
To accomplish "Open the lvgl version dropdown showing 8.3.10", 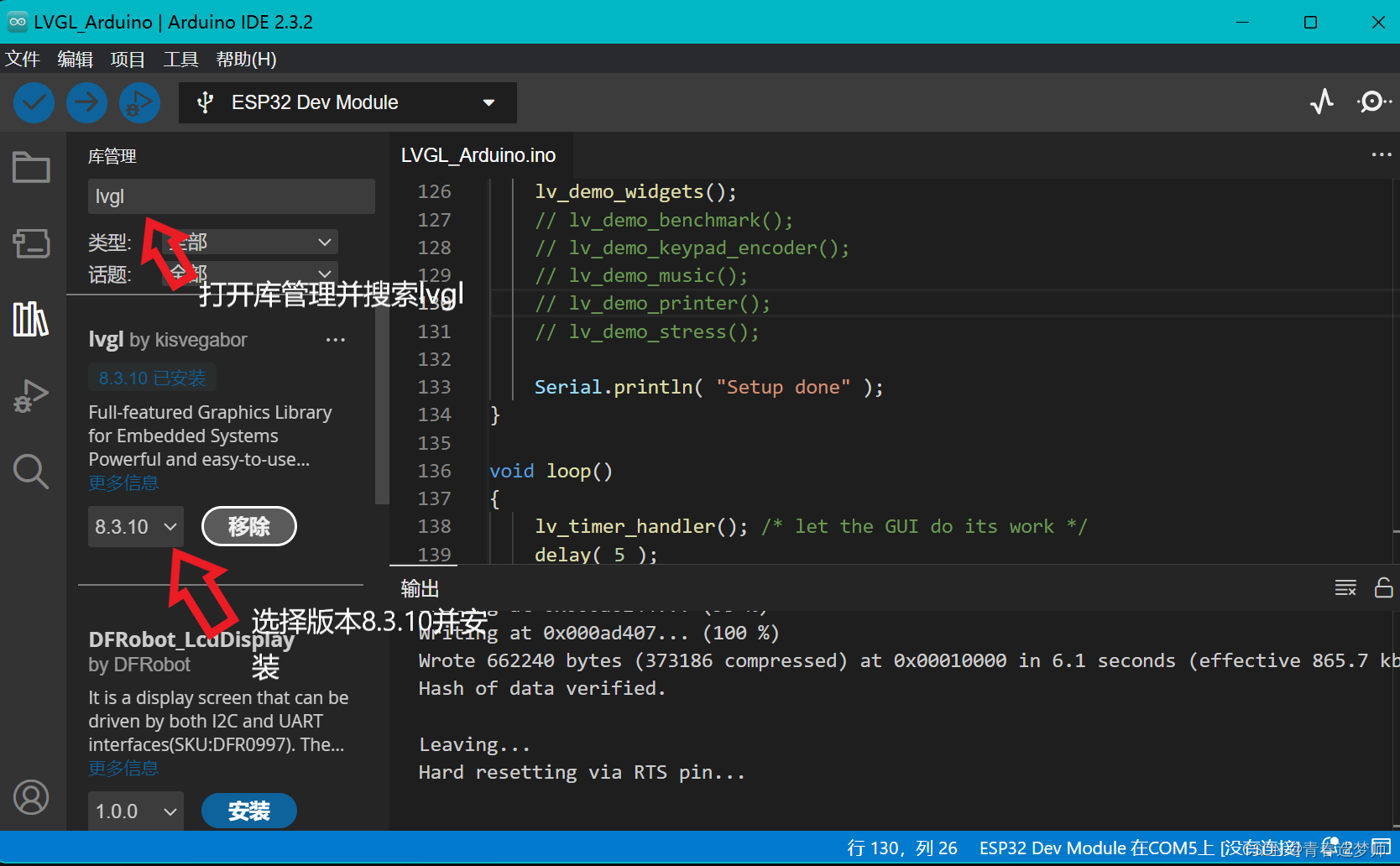I will point(135,526).
